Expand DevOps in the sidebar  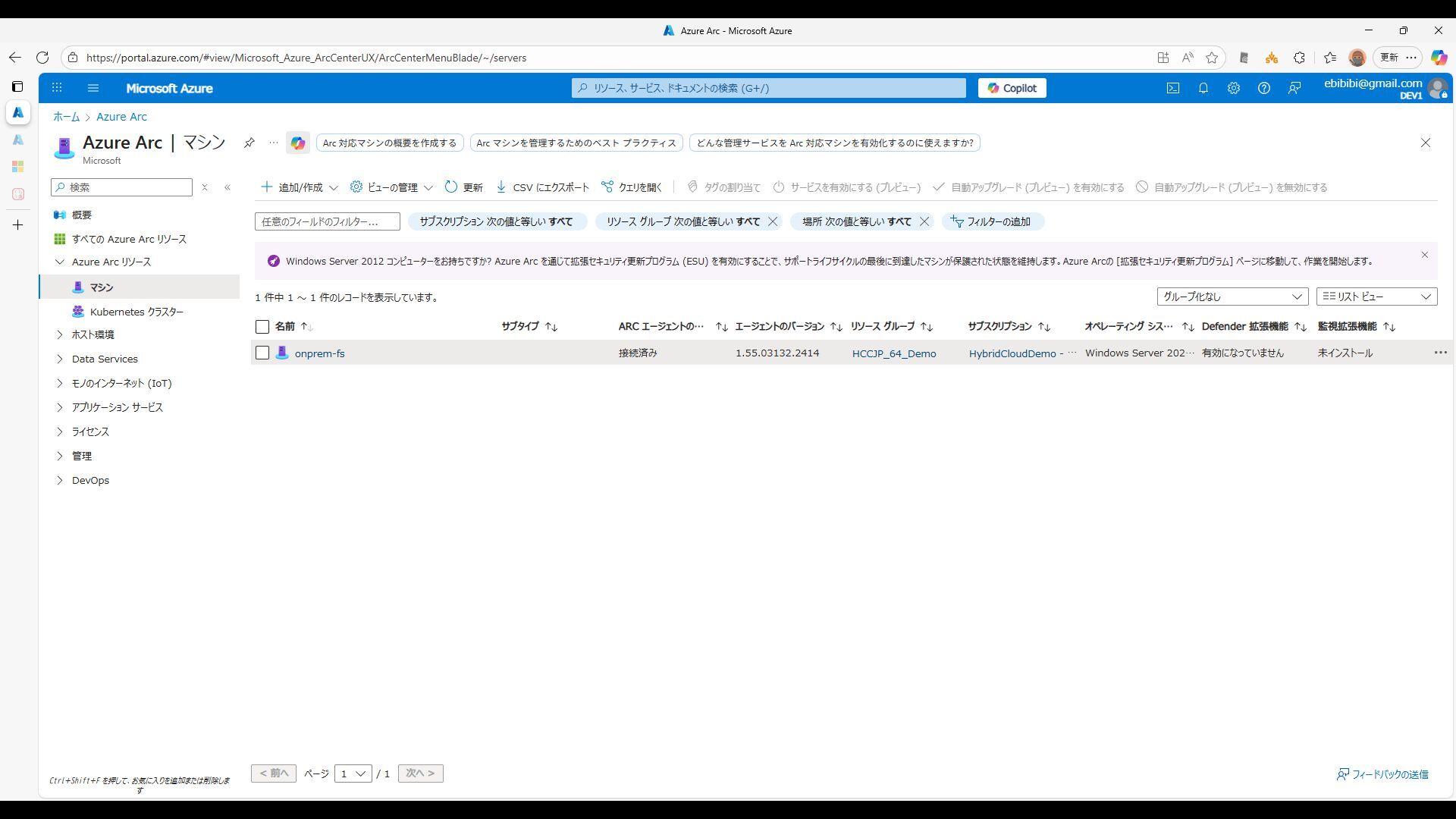pyautogui.click(x=60, y=480)
